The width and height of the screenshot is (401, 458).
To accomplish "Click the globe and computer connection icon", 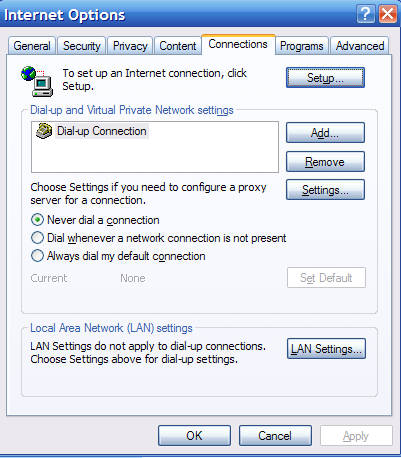I will point(37,81).
